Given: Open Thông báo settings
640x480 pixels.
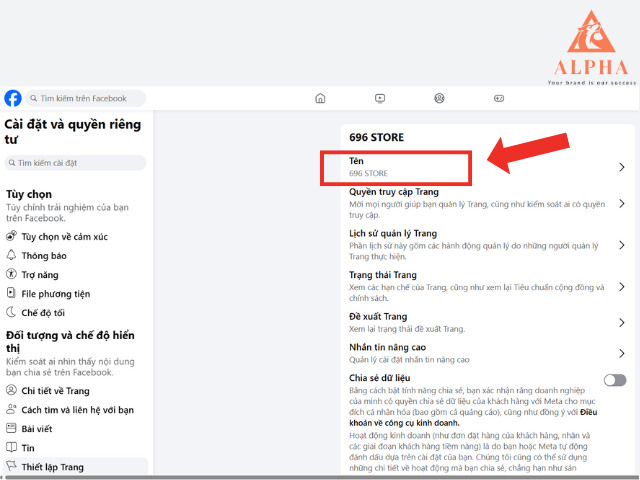Looking at the screenshot, I should pyautogui.click(x=76, y=256).
